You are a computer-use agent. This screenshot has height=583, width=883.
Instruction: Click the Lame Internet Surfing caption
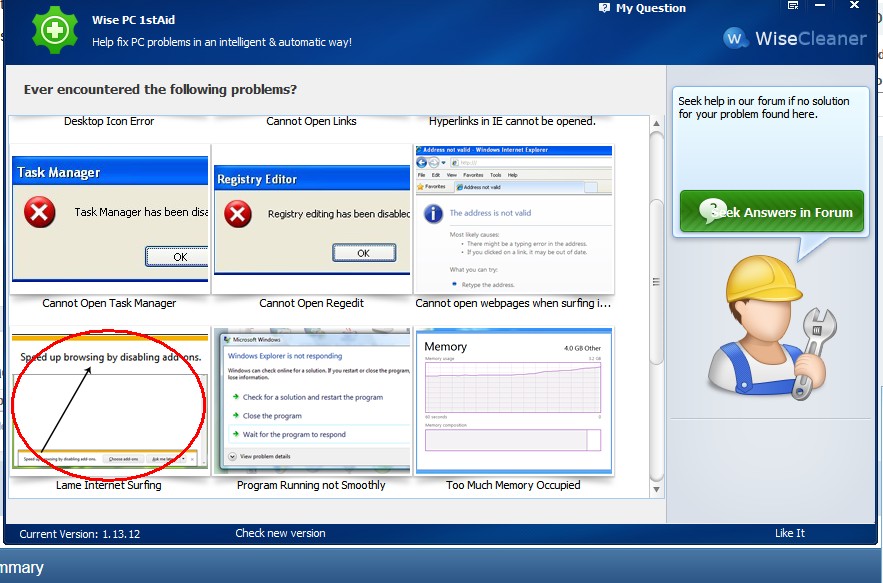[x=109, y=485]
